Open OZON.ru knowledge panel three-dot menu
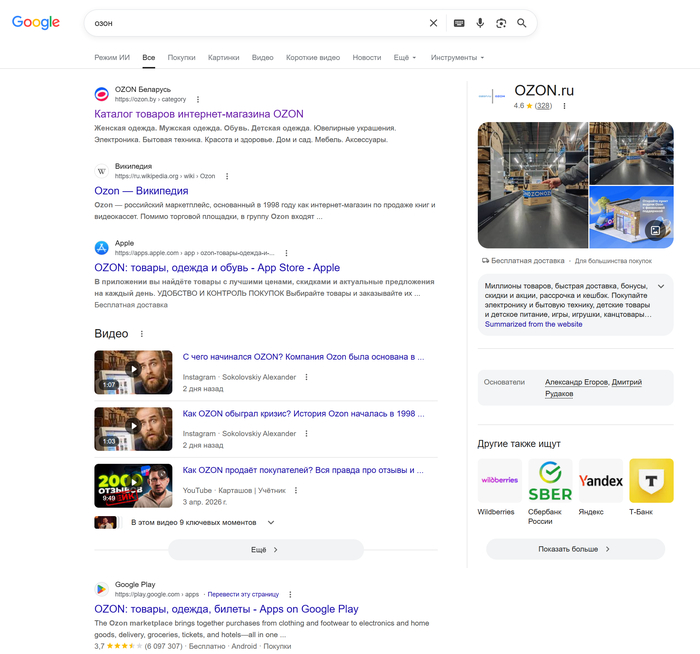This screenshot has width=700, height=654. click(x=564, y=106)
